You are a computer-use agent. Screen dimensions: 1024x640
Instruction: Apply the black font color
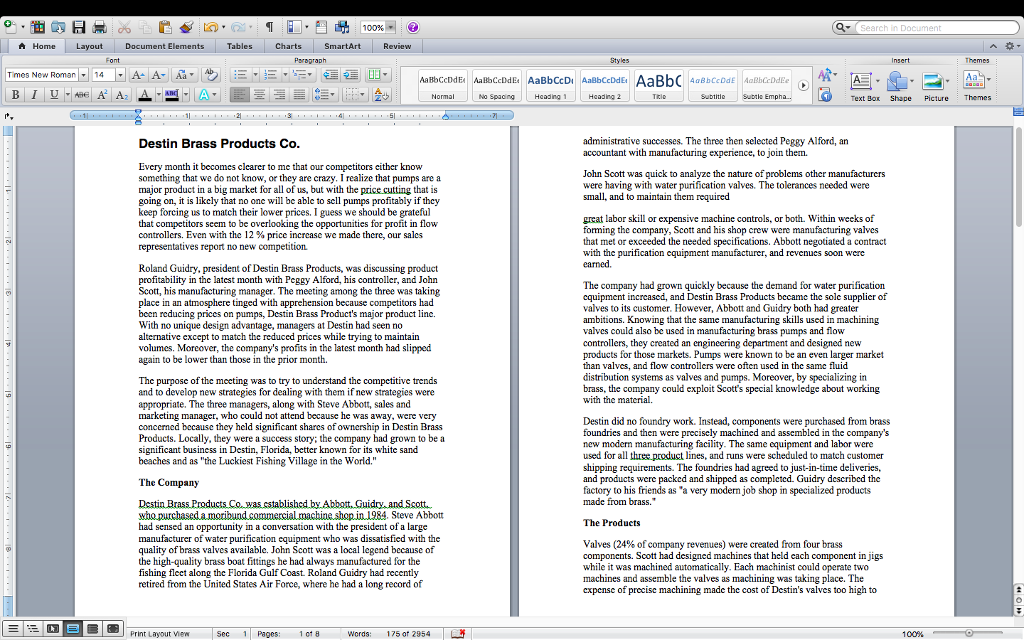pos(145,95)
